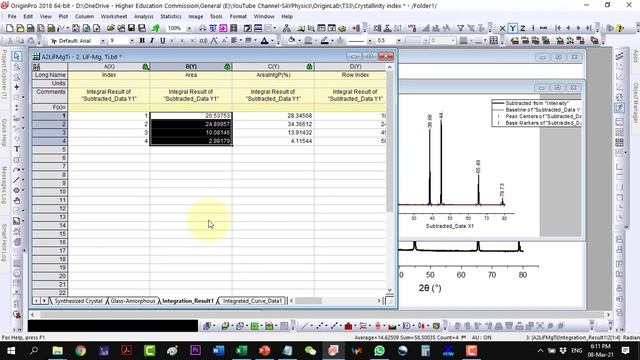Viewport: 640px width, 360px height.
Task: Click the area plot icon in bottom toolbar
Action: pos(392,326)
